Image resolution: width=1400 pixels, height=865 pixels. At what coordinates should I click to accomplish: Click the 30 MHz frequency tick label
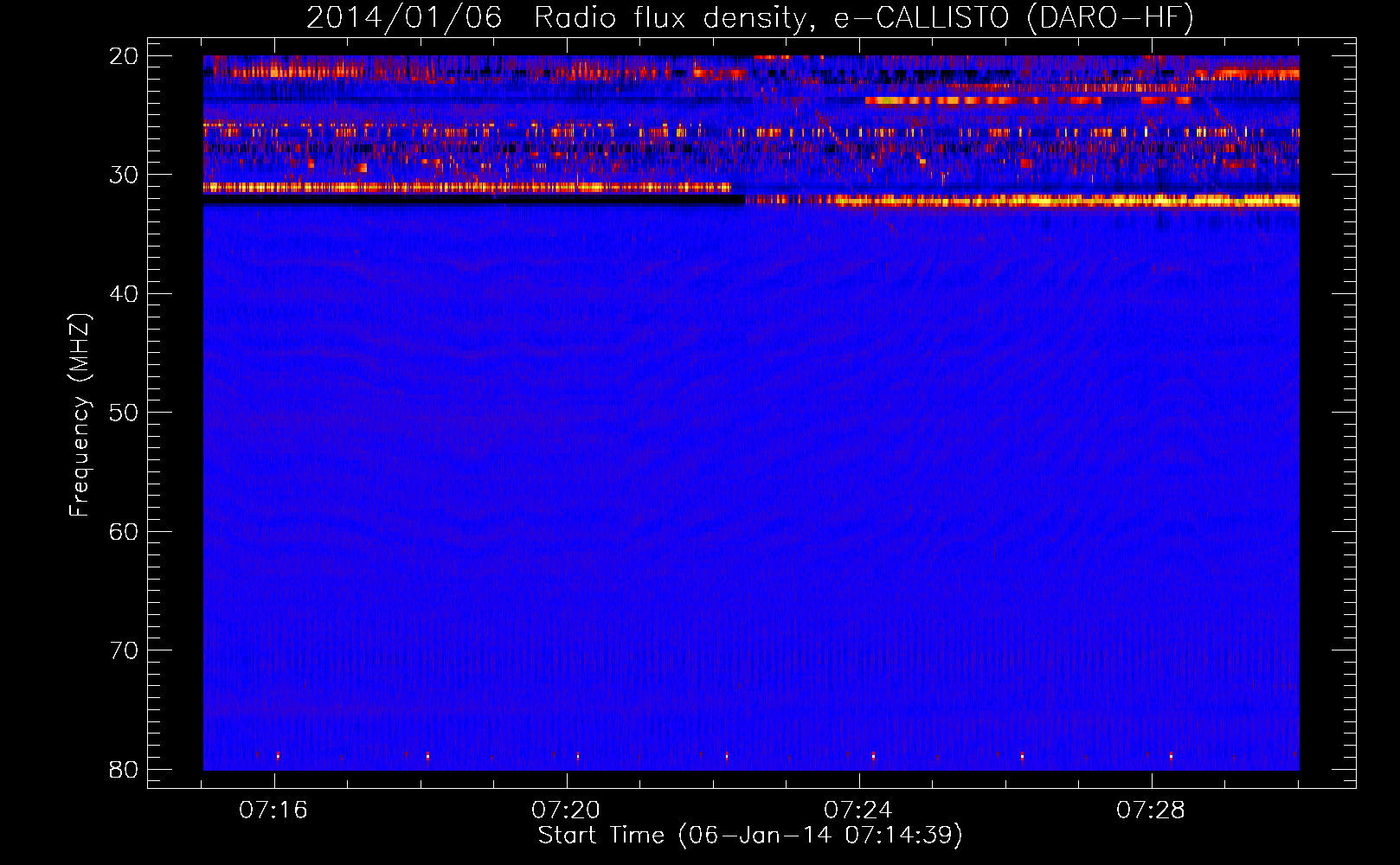tap(124, 175)
